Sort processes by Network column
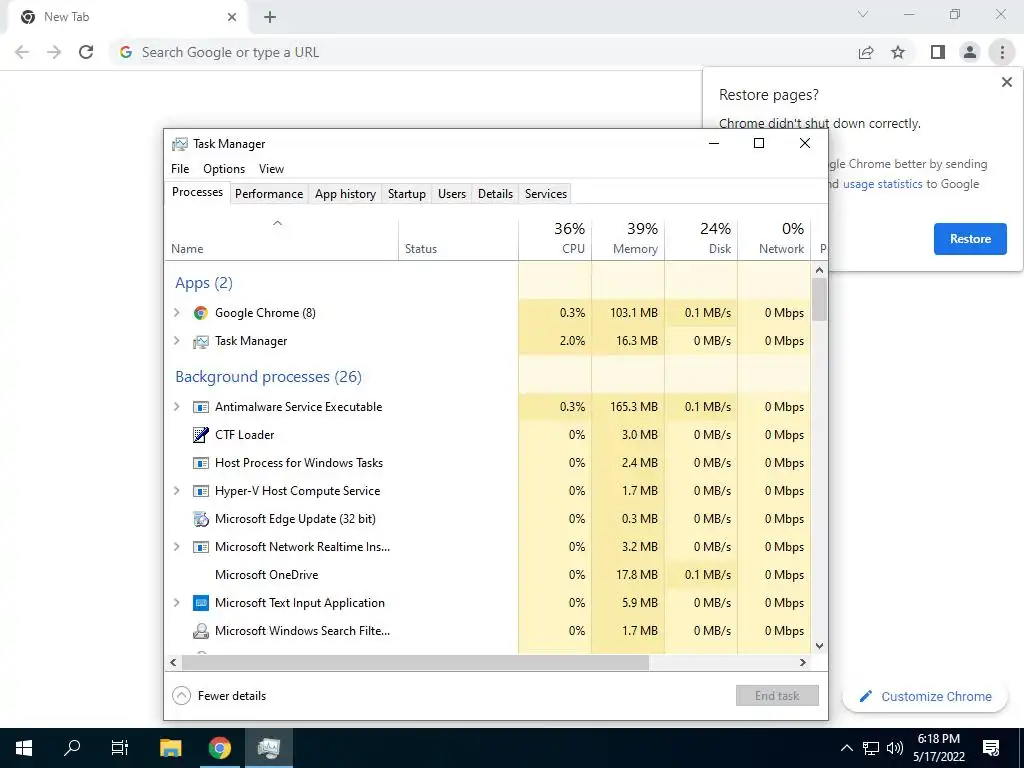 pyautogui.click(x=775, y=239)
